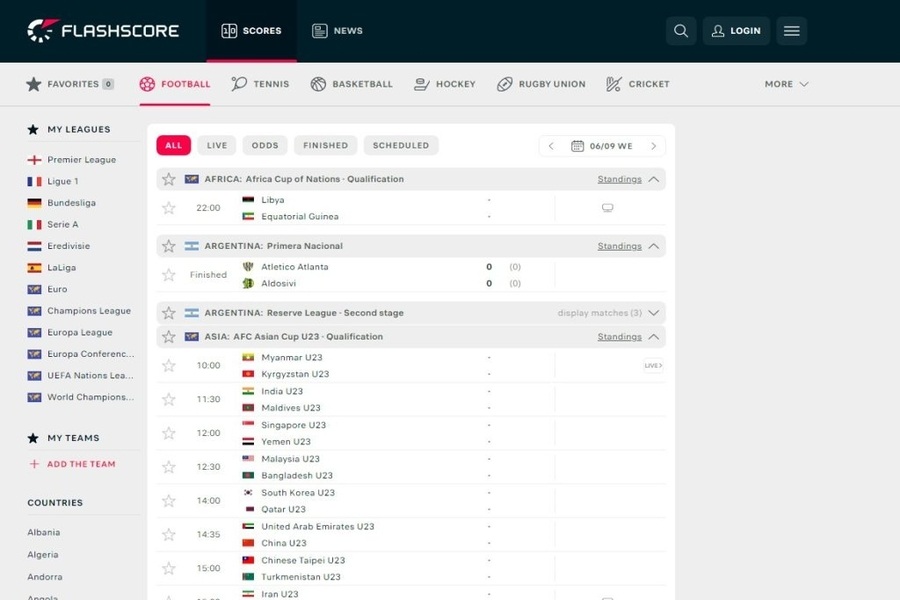Click the Italy flag beside Serie A
Viewport: 900px width, 600px height.
[x=34, y=224]
